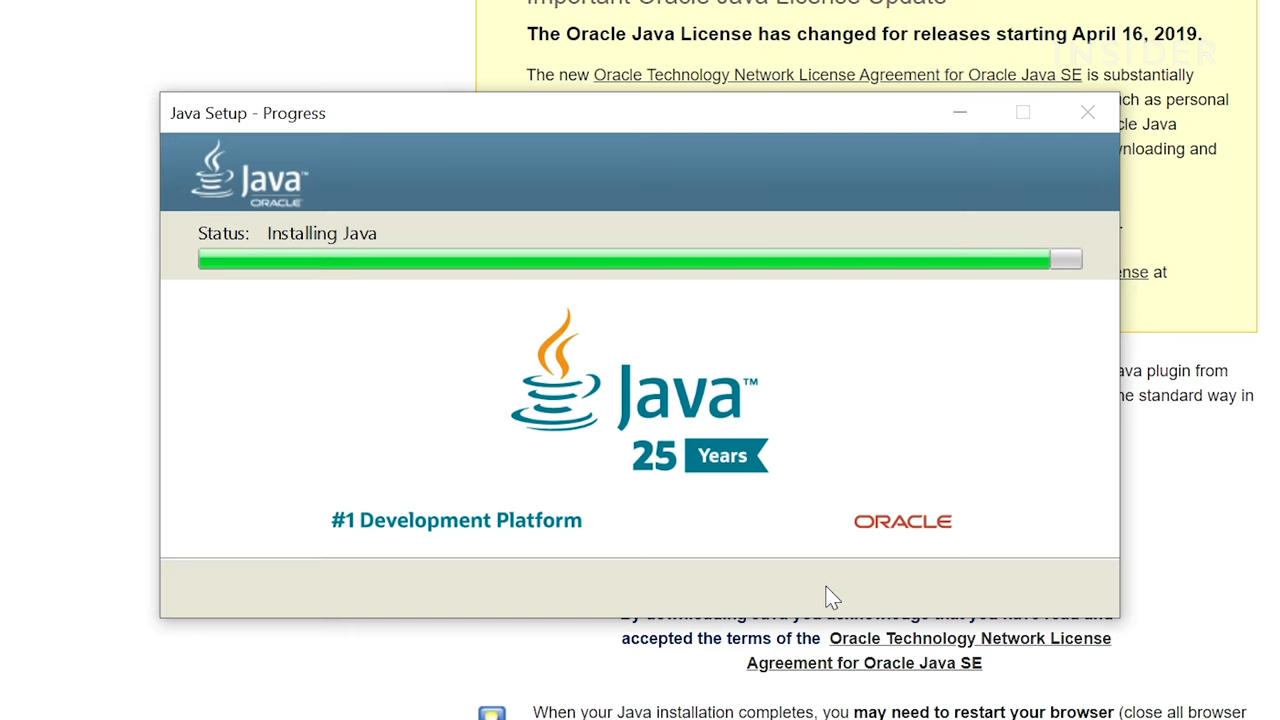Click the Java Oracle logo in installer header

coord(249,174)
